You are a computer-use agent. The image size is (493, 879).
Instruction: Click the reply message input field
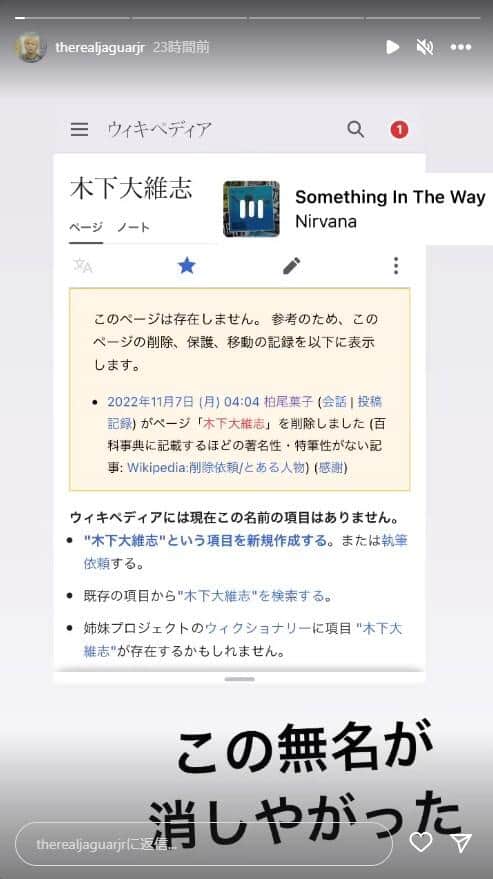point(204,844)
